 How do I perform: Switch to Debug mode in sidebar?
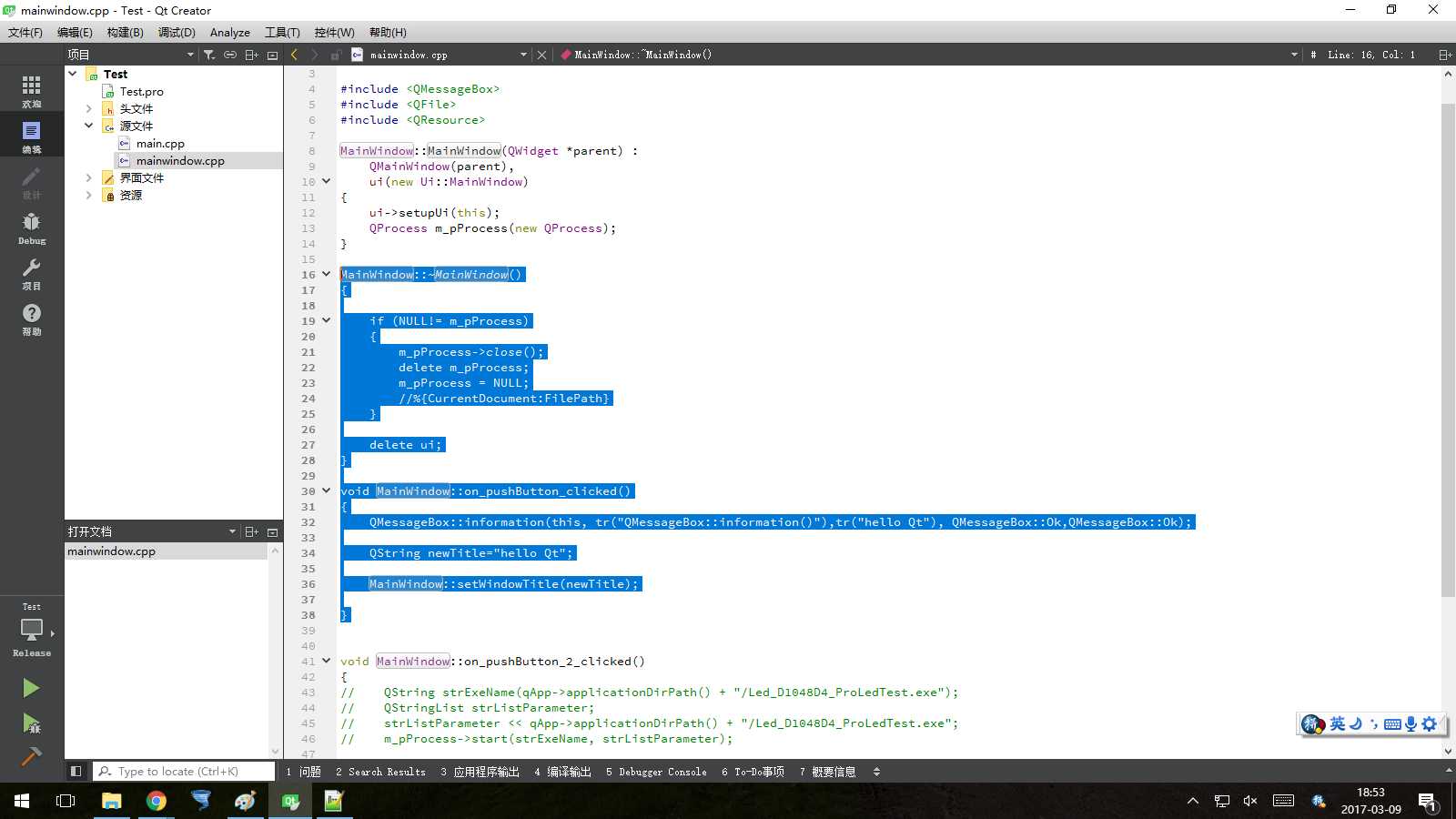coord(31,227)
